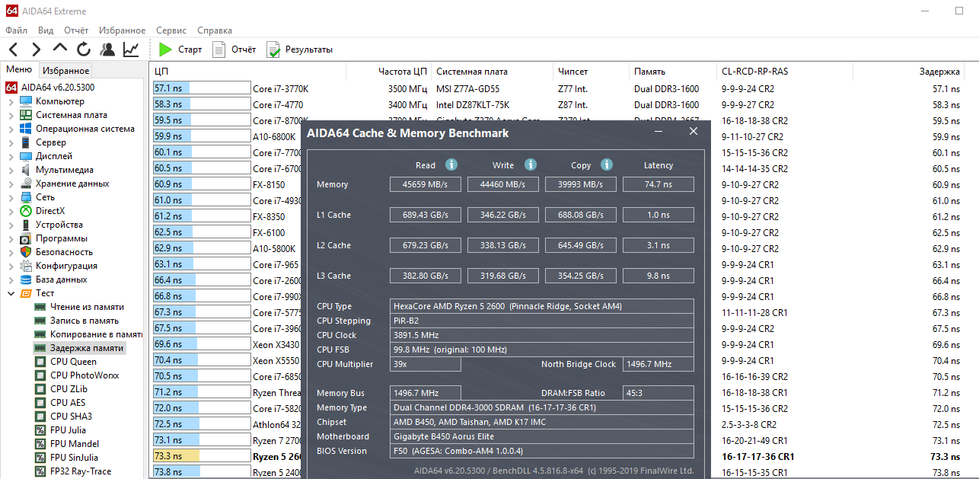
Task: Click the Memory Latency 74.7 ns field
Action: (x=658, y=184)
